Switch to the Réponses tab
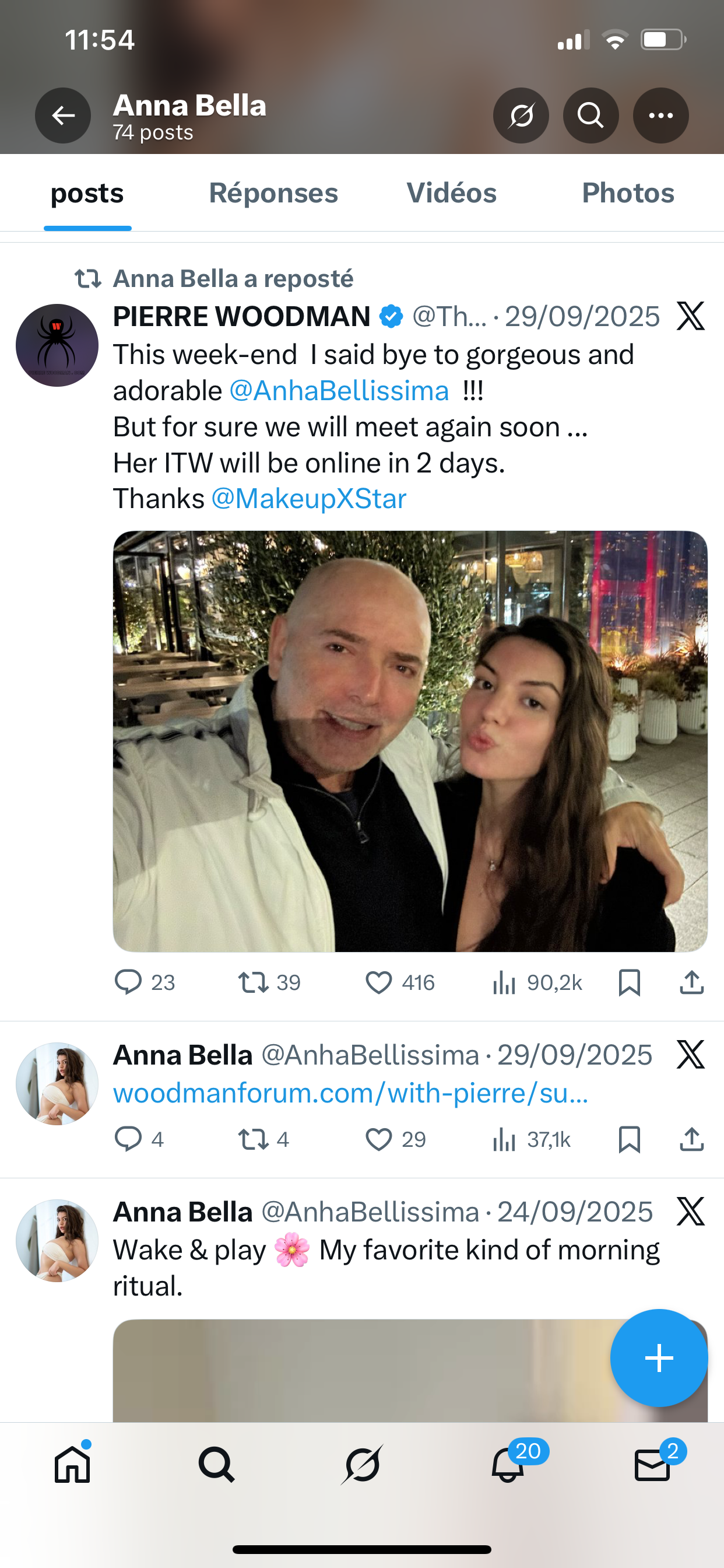 point(273,194)
